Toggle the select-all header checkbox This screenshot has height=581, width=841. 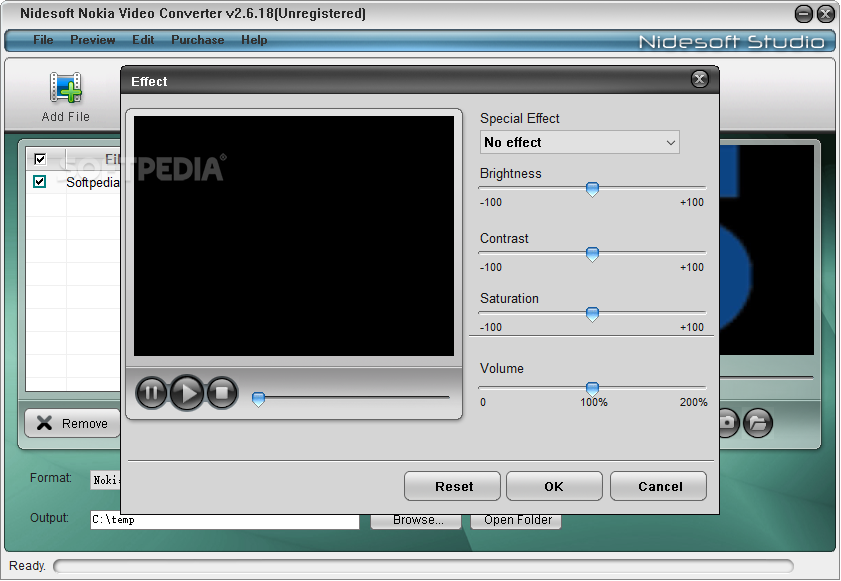coord(40,159)
